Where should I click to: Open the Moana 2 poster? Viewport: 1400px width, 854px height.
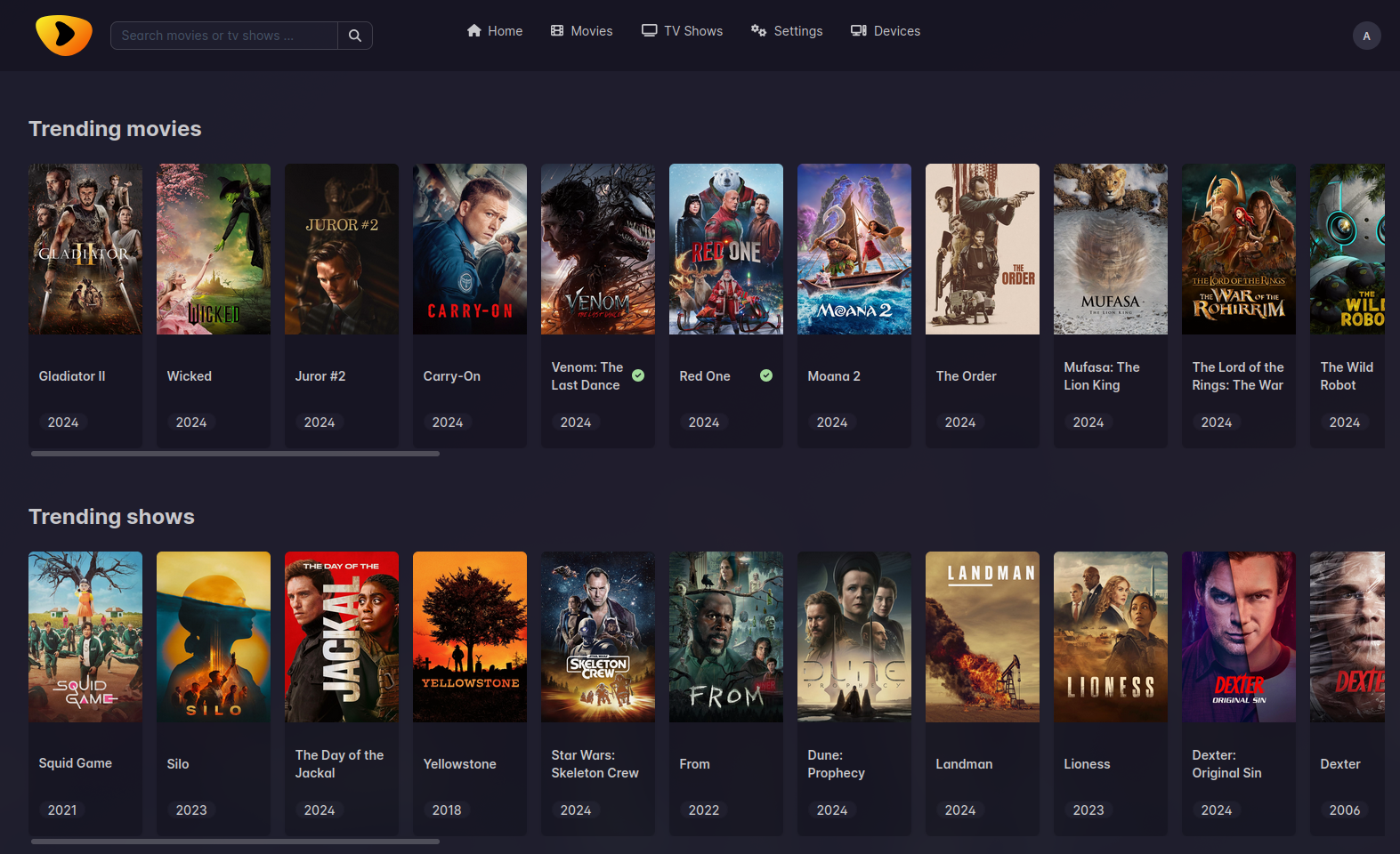click(854, 249)
